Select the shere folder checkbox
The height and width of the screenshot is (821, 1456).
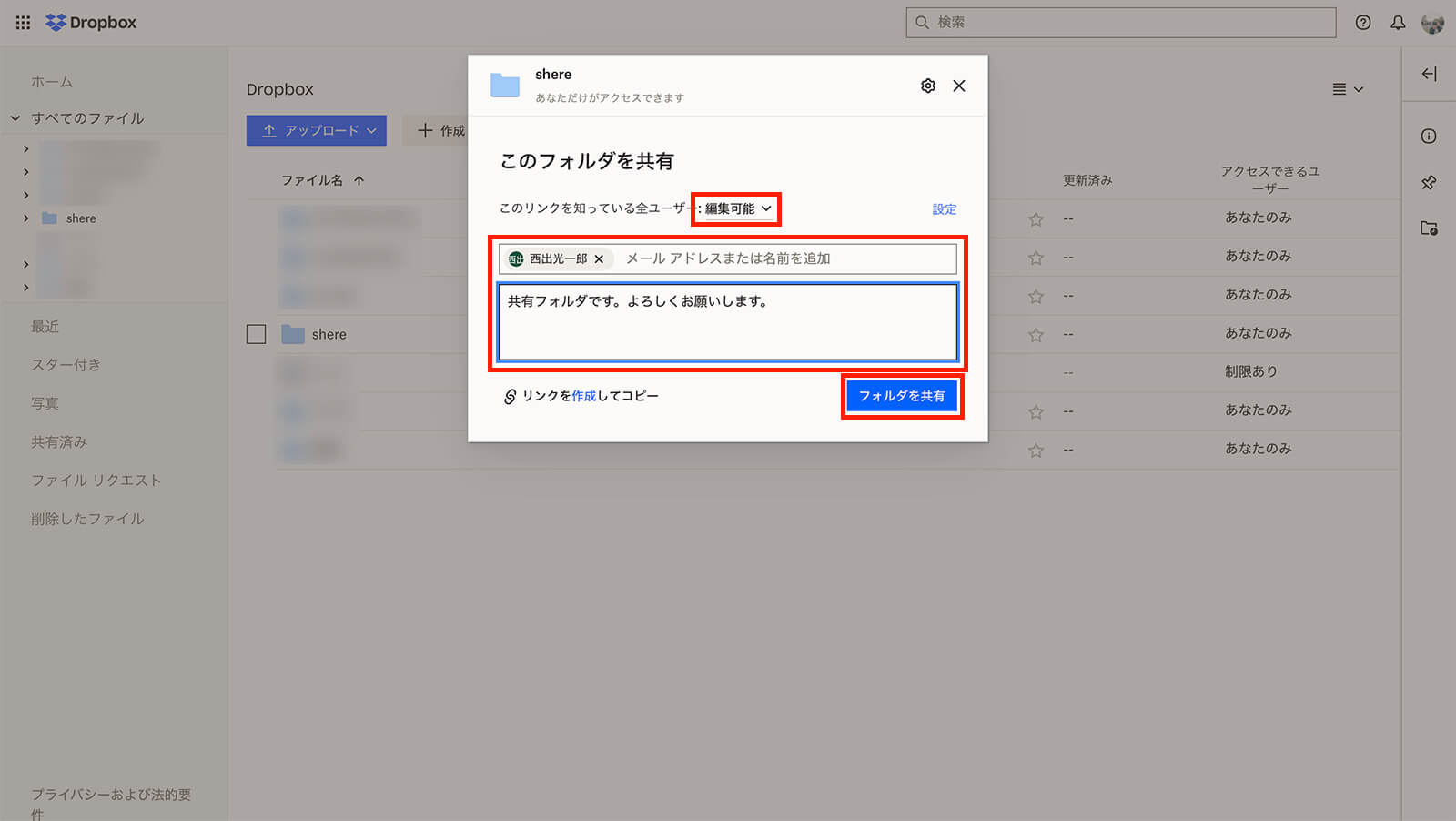click(257, 334)
